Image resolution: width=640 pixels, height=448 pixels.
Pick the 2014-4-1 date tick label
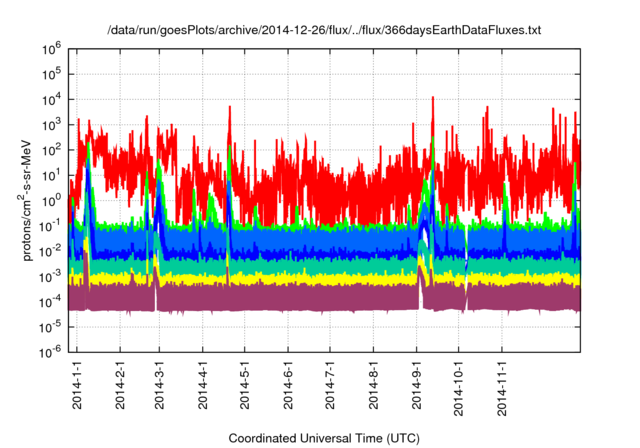pyautogui.click(x=203, y=384)
